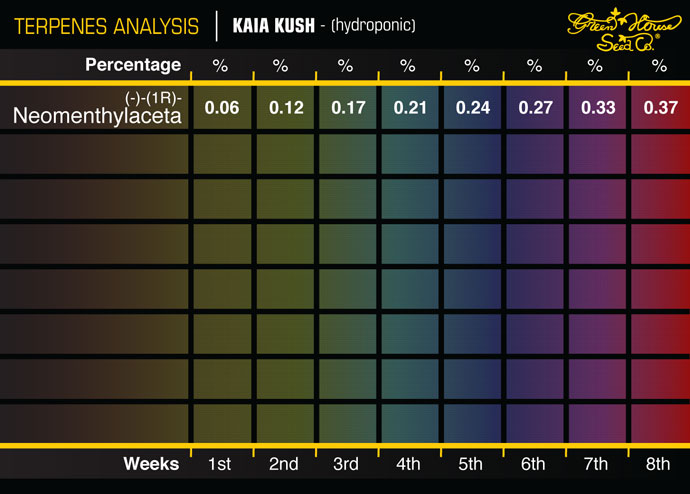Select the Percentage row header
Image resolution: width=690 pixels, height=494 pixels.
pos(133,65)
